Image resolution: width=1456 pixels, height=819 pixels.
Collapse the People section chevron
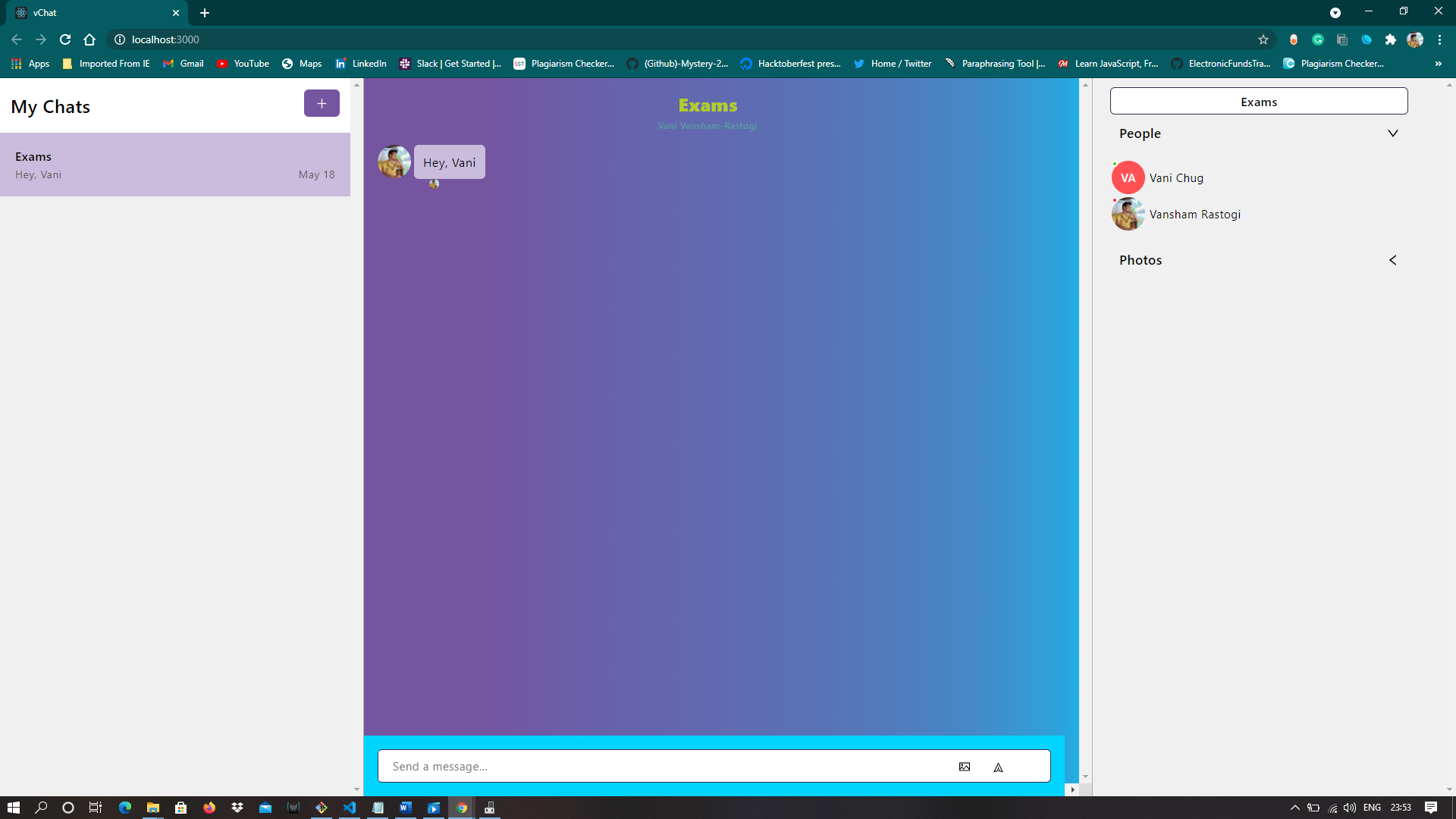click(1393, 133)
